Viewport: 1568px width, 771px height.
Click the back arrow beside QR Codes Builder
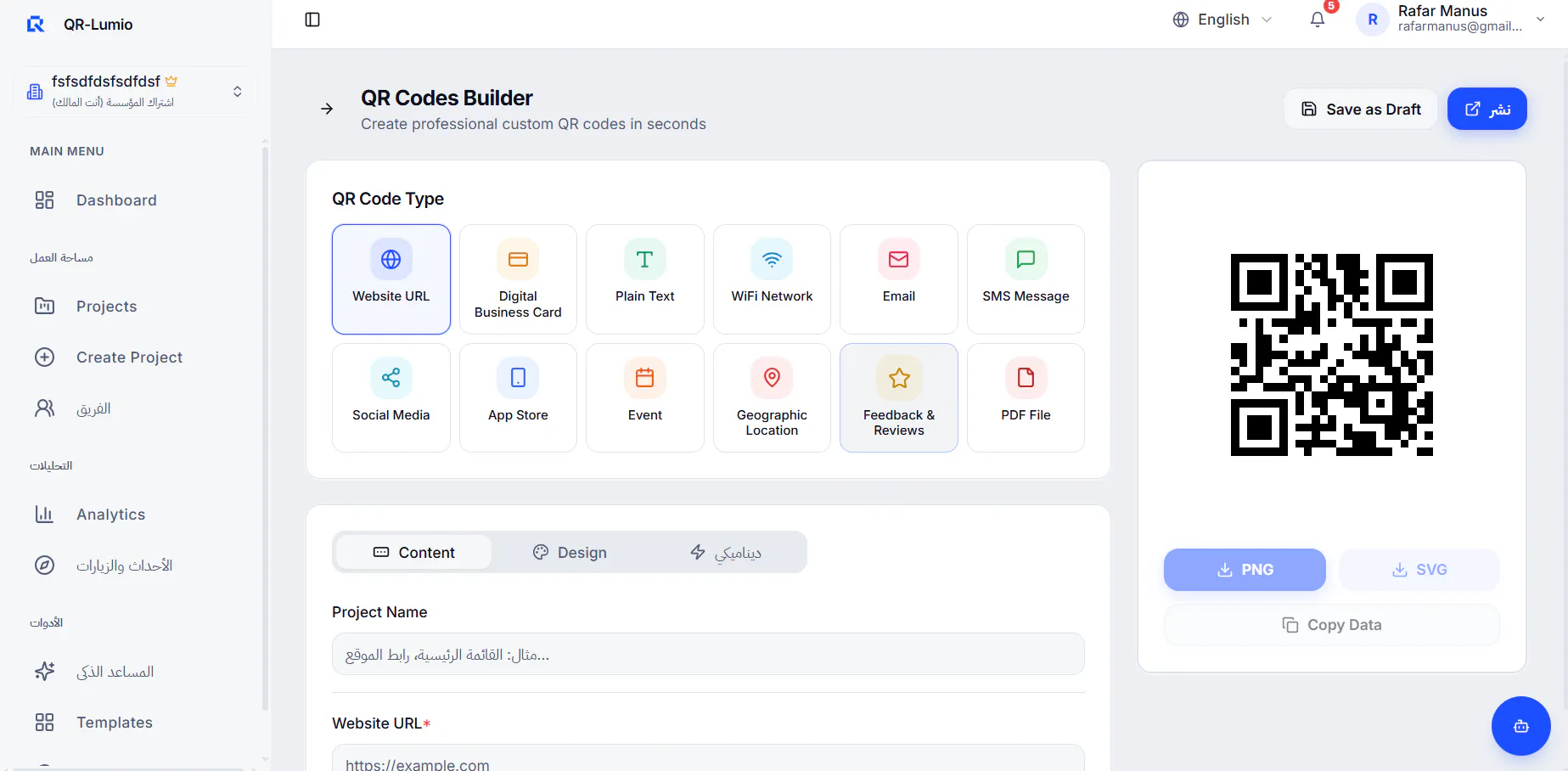coord(327,109)
